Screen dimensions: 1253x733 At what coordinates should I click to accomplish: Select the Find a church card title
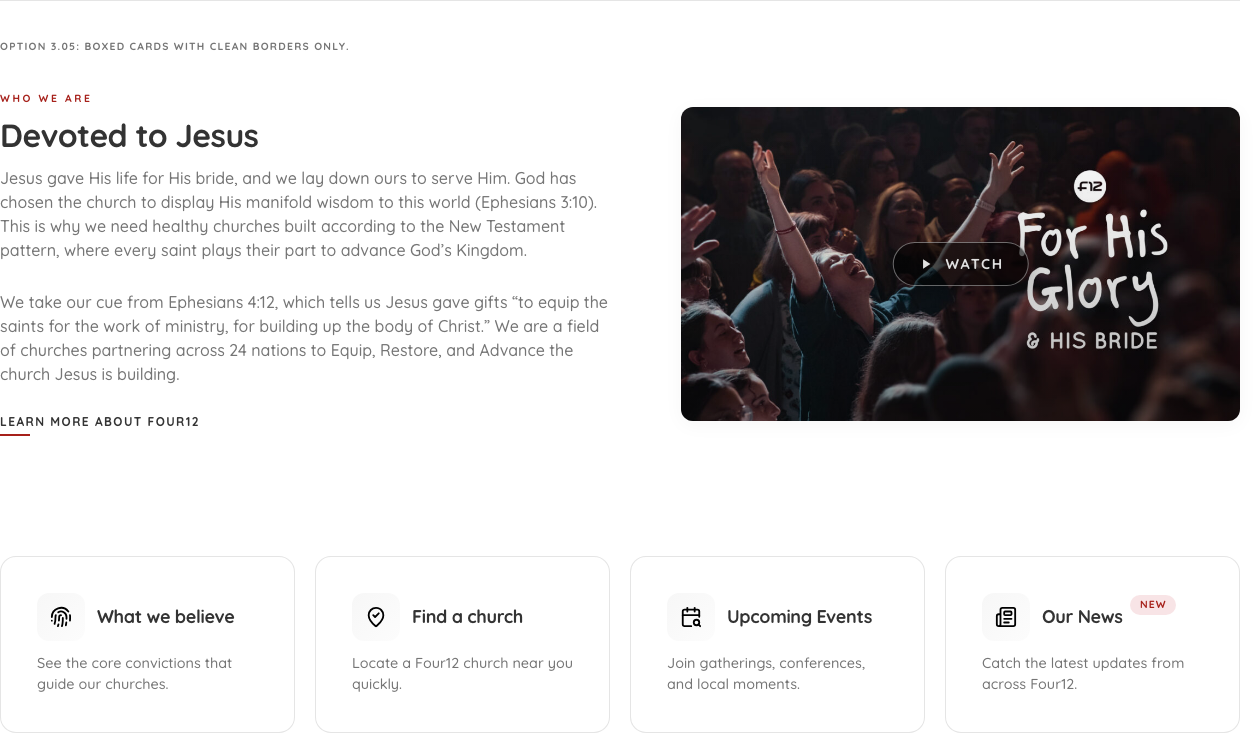pos(467,617)
